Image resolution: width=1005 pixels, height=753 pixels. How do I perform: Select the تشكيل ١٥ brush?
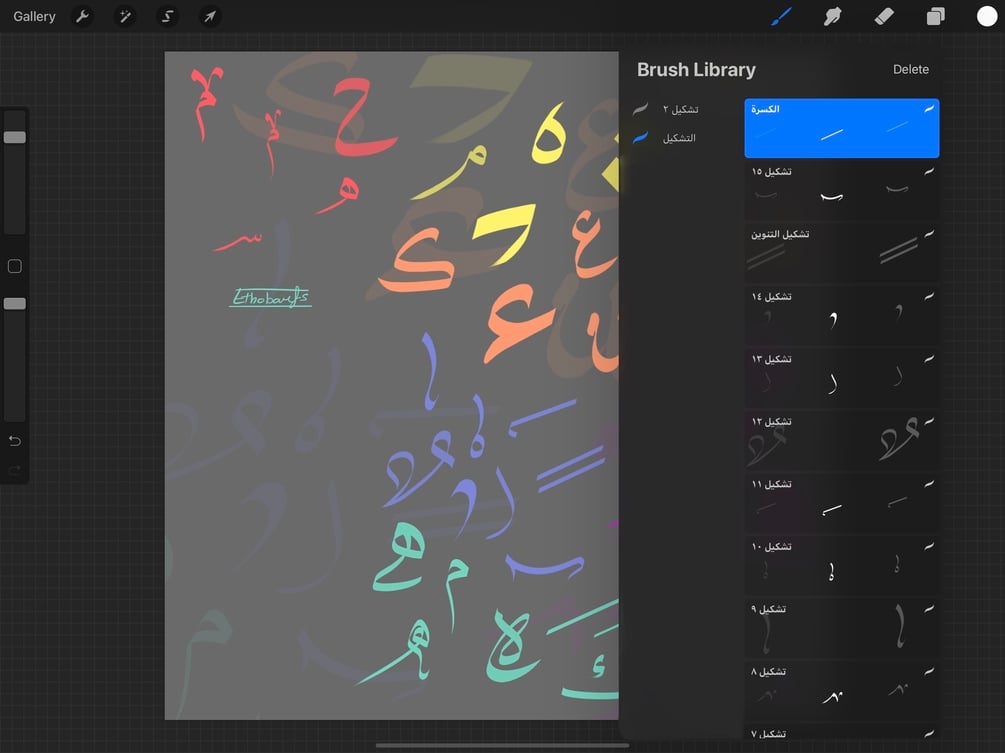click(842, 191)
